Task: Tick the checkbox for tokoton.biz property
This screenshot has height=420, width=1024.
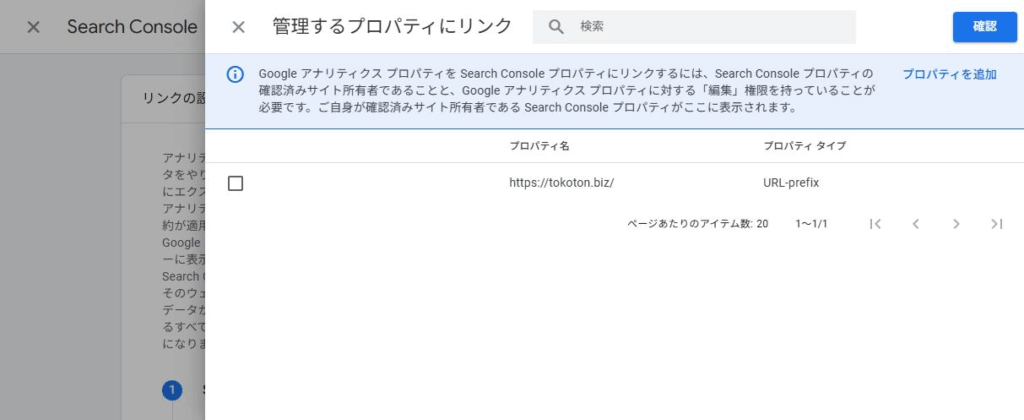Action: pos(236,183)
